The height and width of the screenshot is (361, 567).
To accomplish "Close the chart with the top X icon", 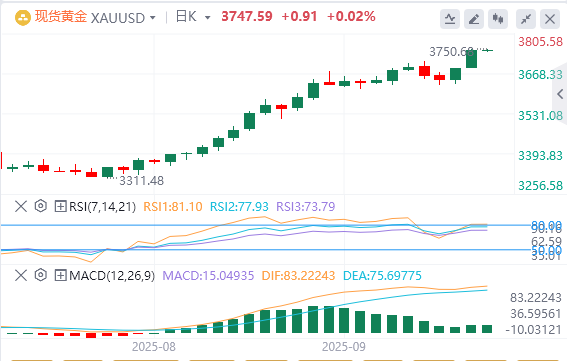I will click(550, 19).
